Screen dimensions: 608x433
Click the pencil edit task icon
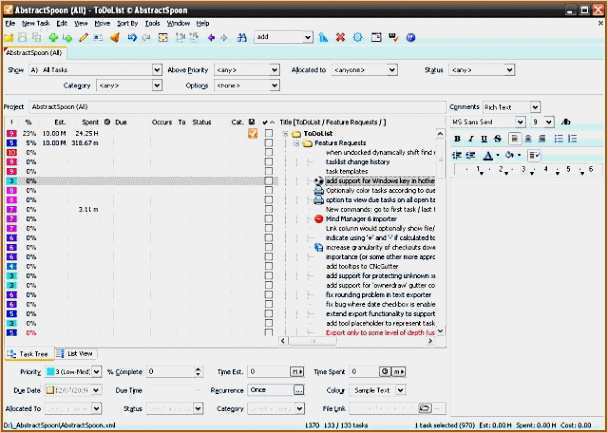pyautogui.click(x=83, y=37)
